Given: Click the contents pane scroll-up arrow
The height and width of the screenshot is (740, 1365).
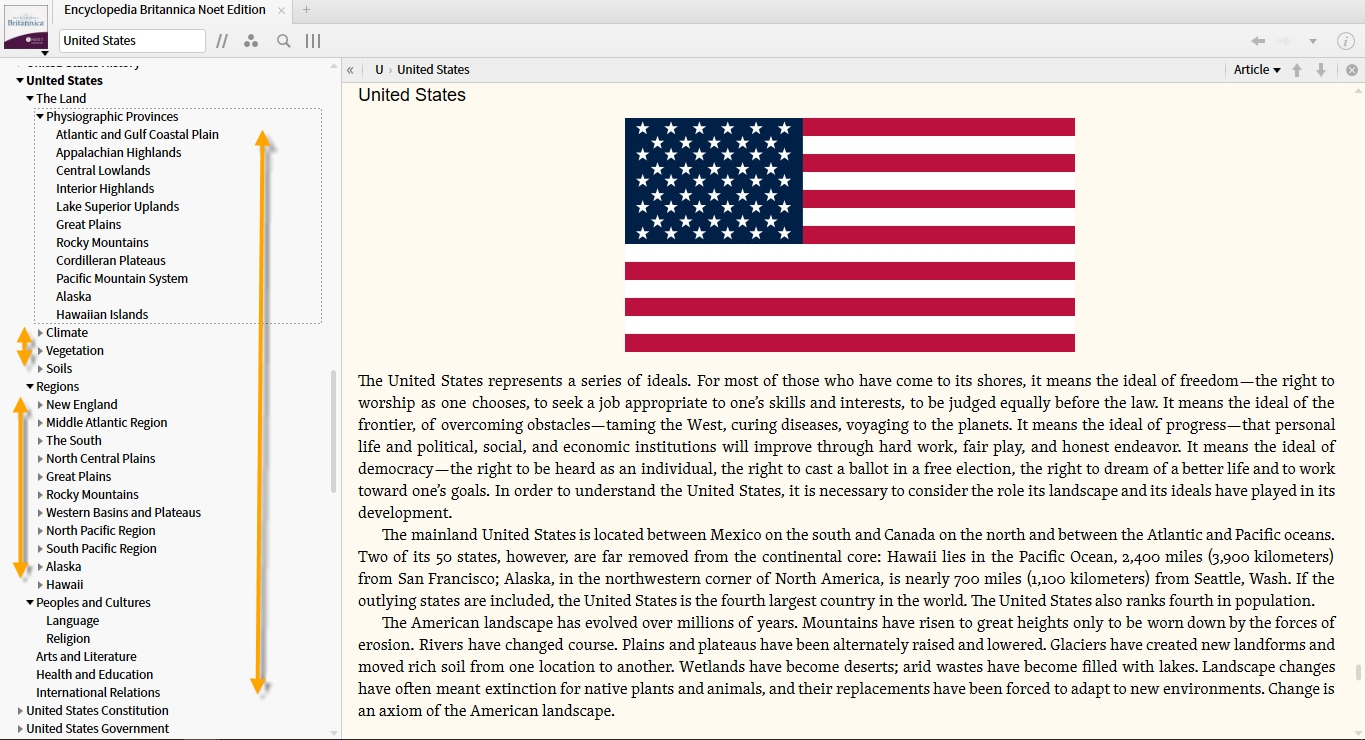Looking at the screenshot, I should (x=333, y=65).
